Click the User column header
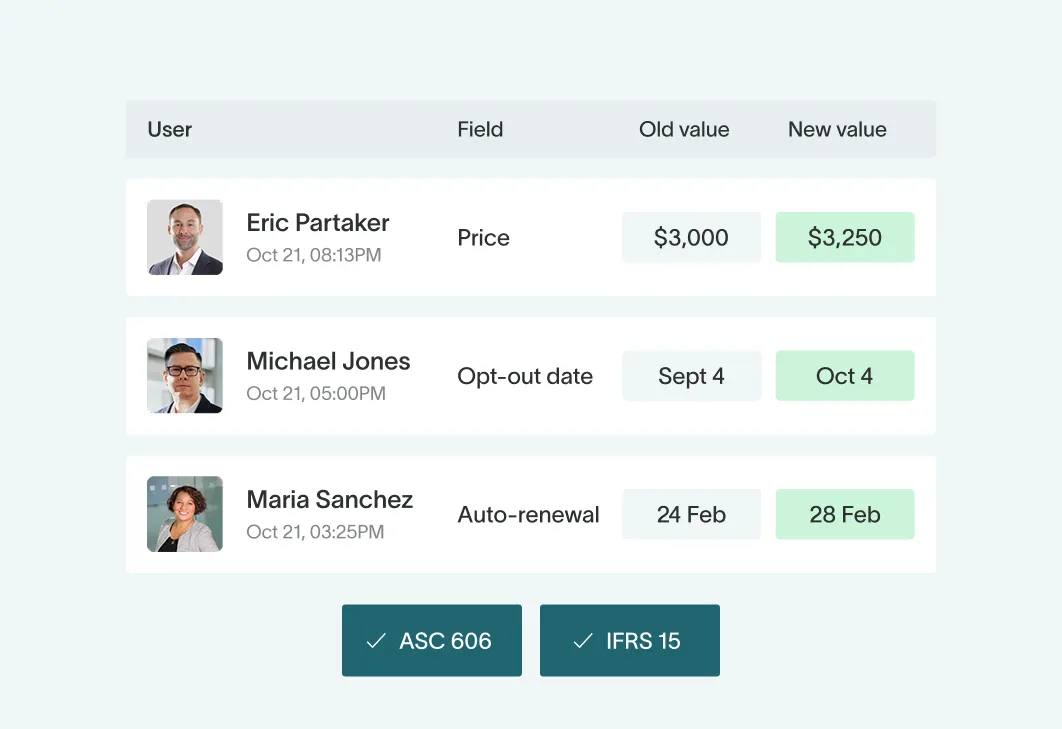 (170, 129)
